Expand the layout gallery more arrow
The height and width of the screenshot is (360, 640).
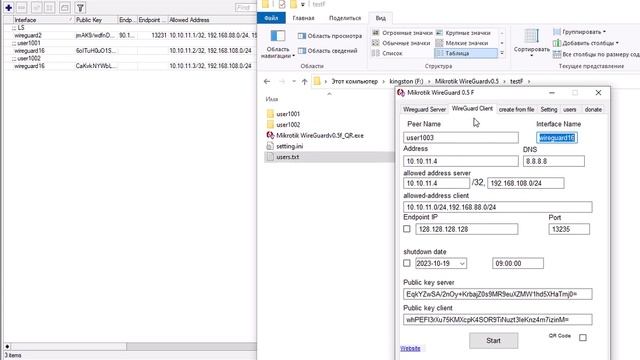click(502, 53)
